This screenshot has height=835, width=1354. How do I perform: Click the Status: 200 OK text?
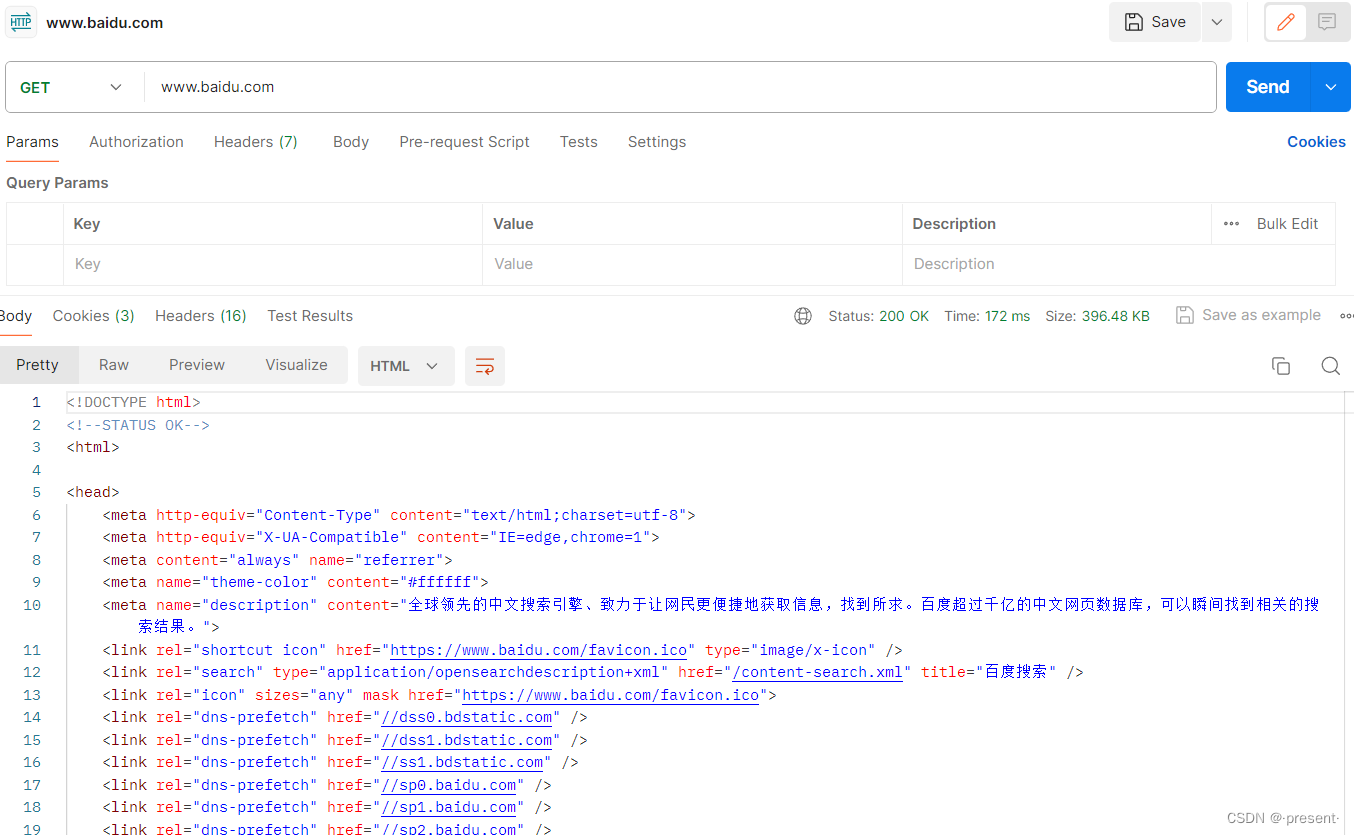tap(878, 316)
